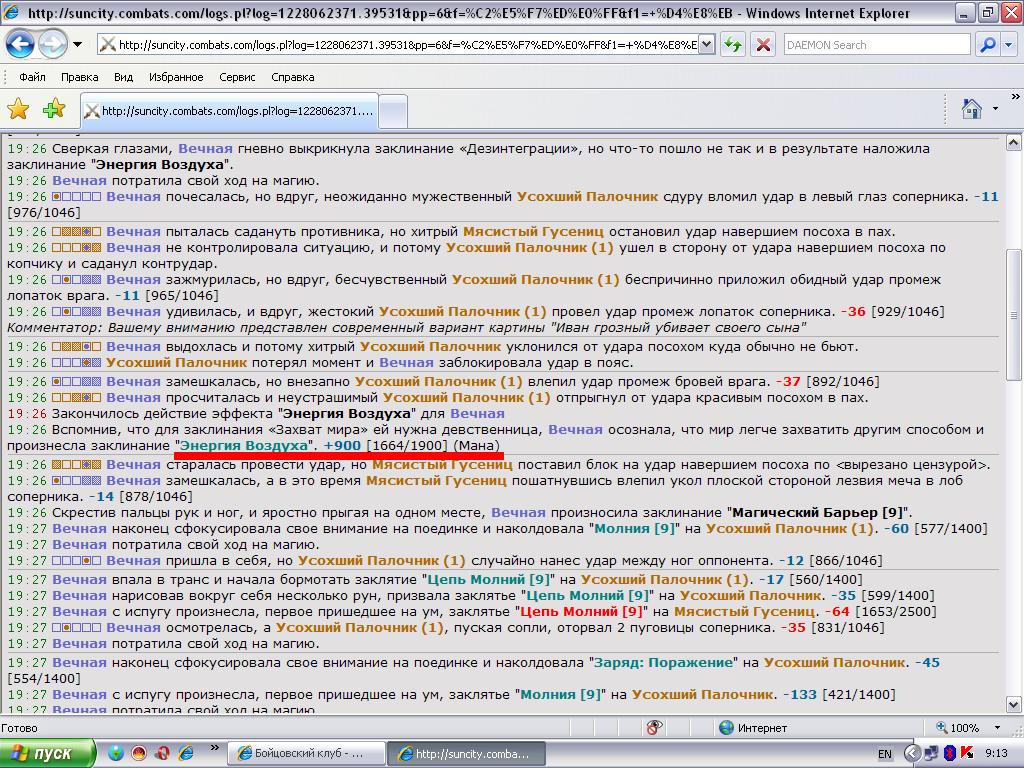Image resolution: width=1024 pixels, height=768 pixels.
Task: Click the vertical scrollbar up arrow
Action: 1014,142
